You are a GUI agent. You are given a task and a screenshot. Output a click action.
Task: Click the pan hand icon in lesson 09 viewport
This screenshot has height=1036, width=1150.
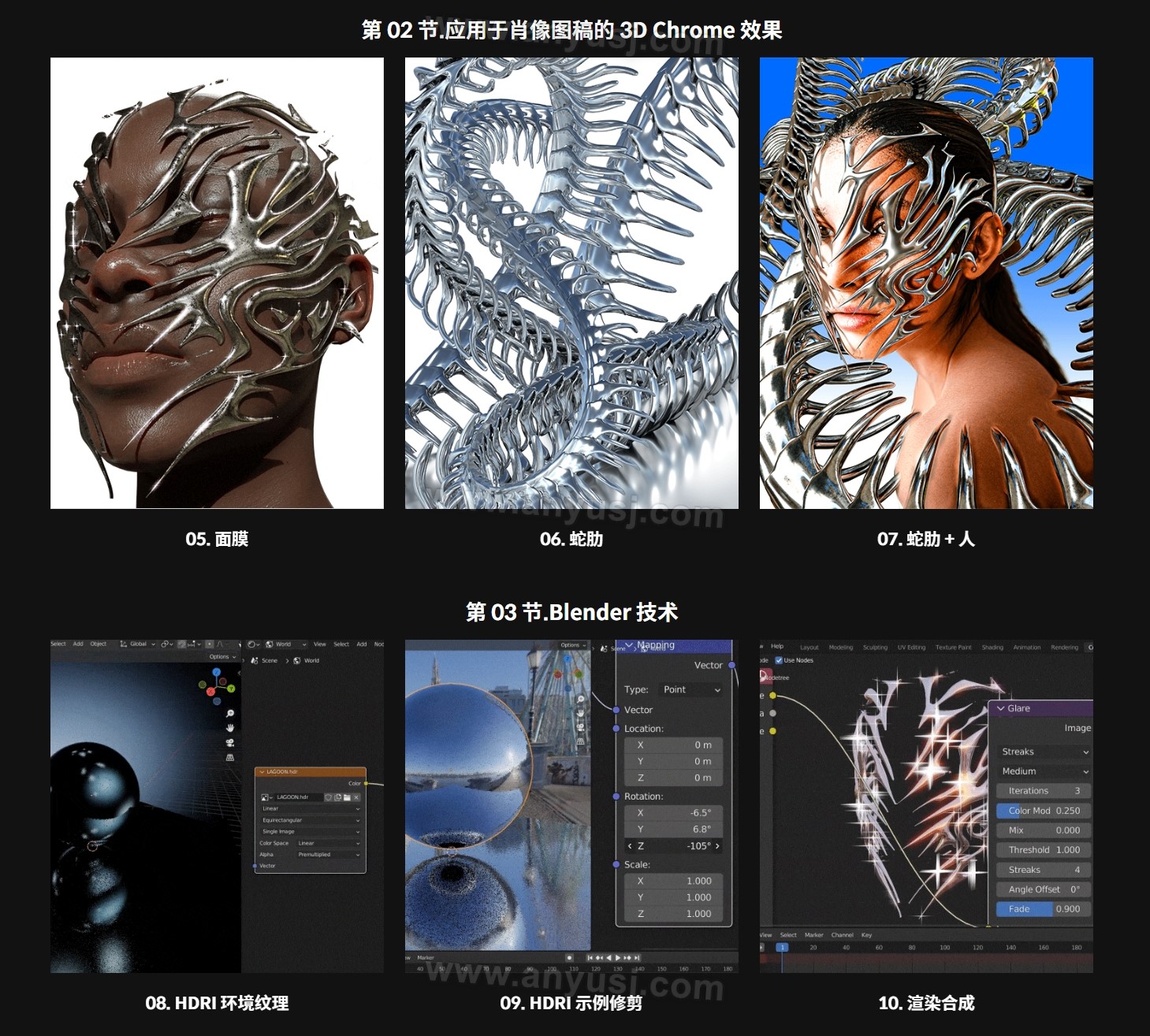pos(581,713)
